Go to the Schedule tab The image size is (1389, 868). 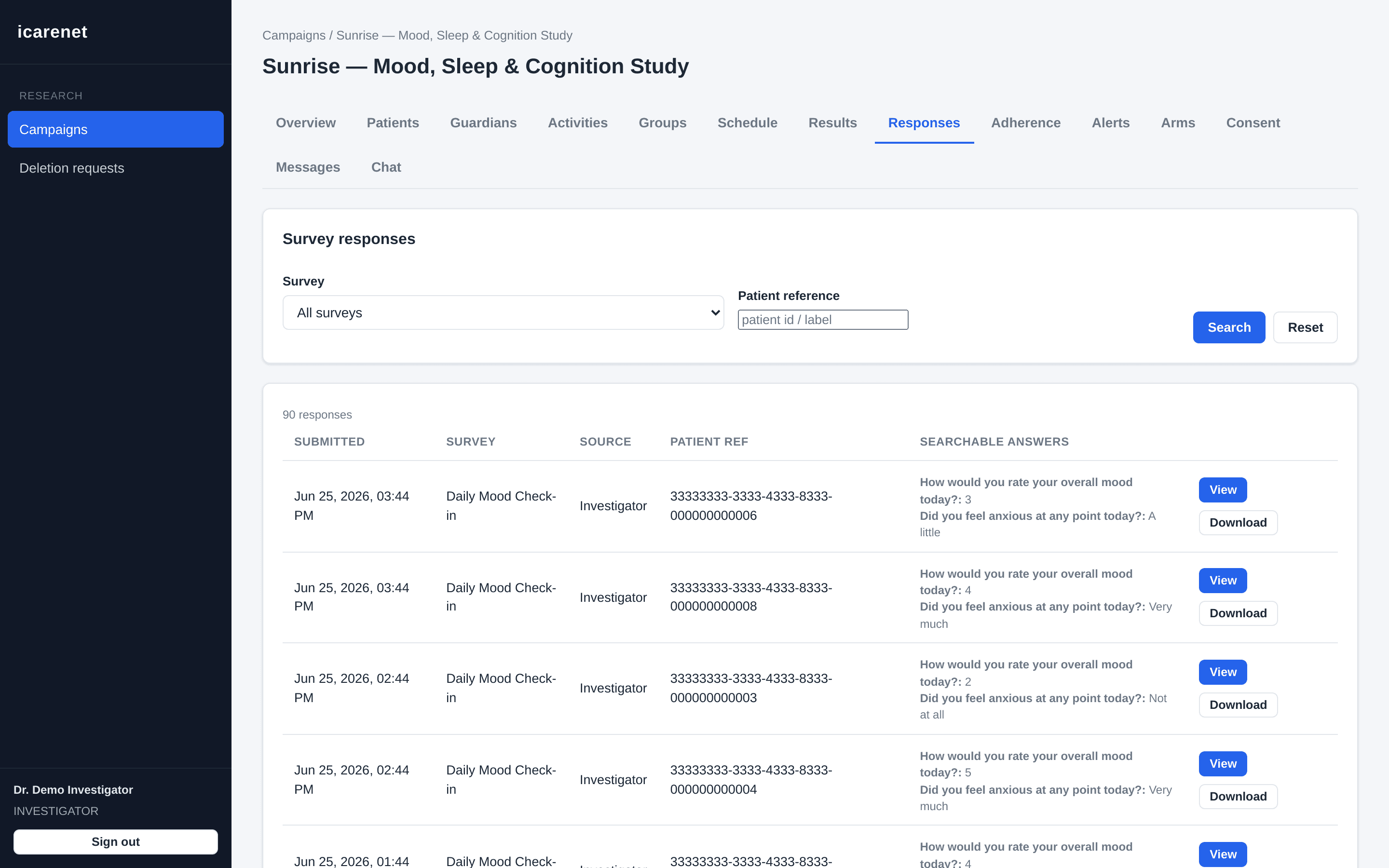[x=747, y=123]
